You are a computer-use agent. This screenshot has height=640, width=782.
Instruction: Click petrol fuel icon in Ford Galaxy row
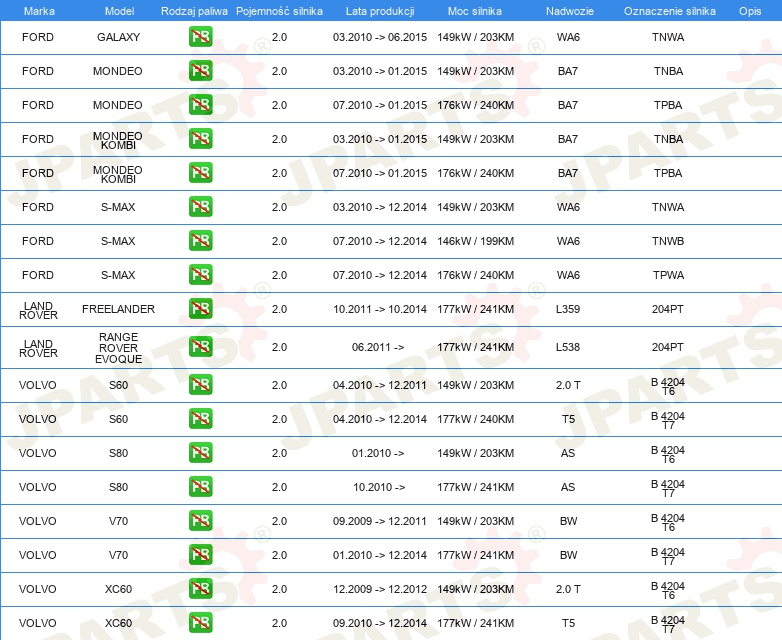[200, 37]
